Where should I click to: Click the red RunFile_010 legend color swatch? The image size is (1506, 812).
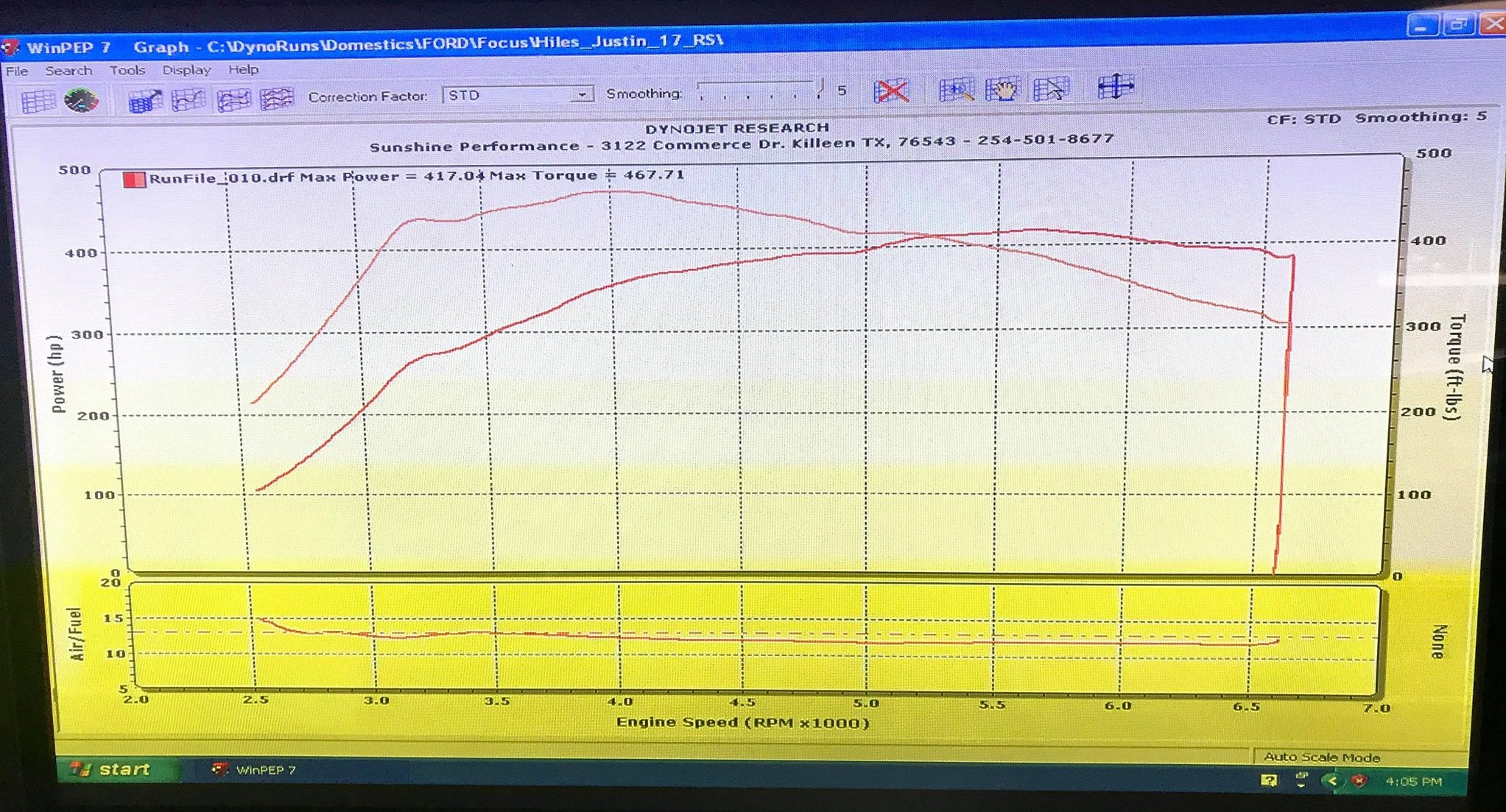pos(134,180)
